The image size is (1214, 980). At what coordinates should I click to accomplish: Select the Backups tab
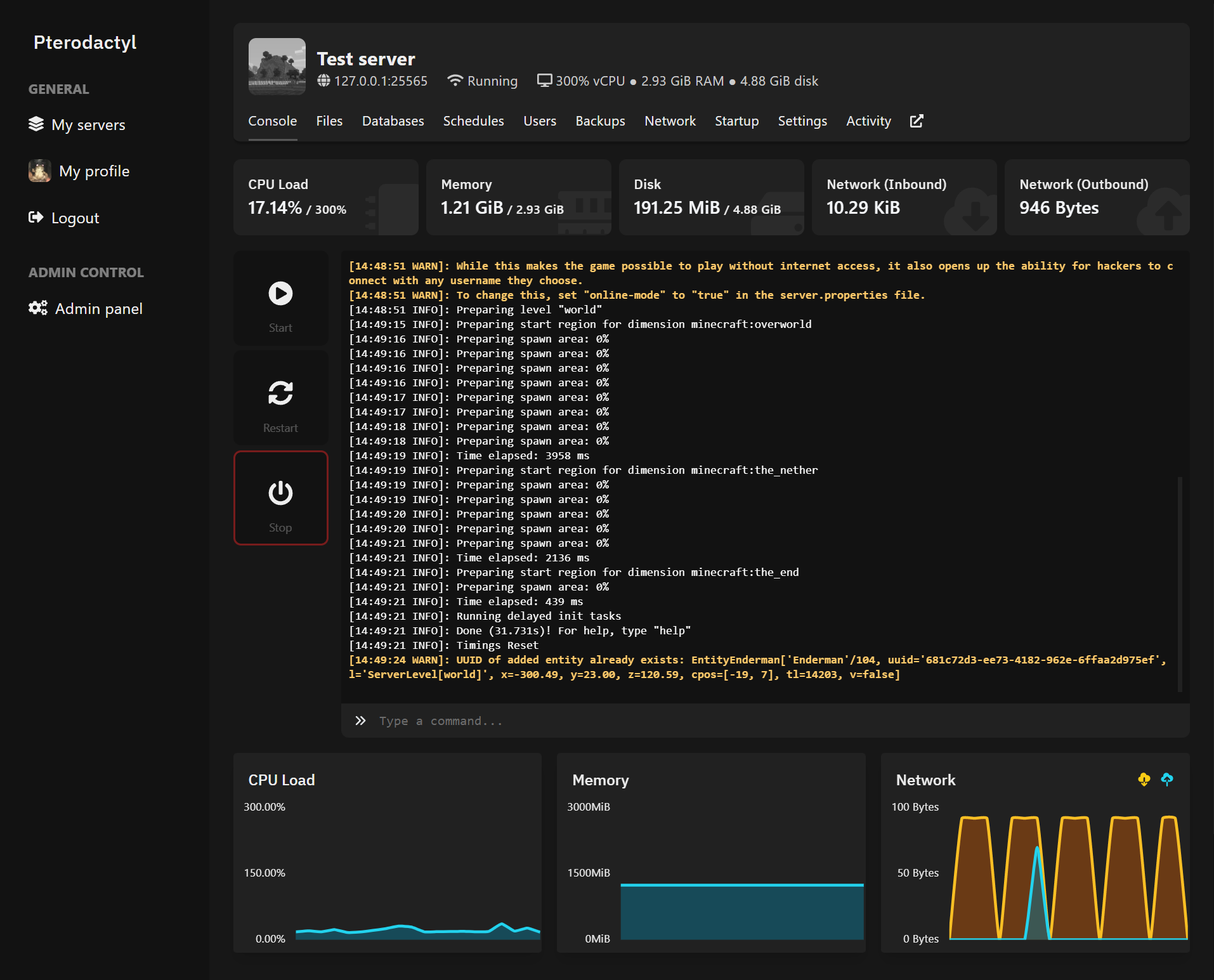point(600,121)
